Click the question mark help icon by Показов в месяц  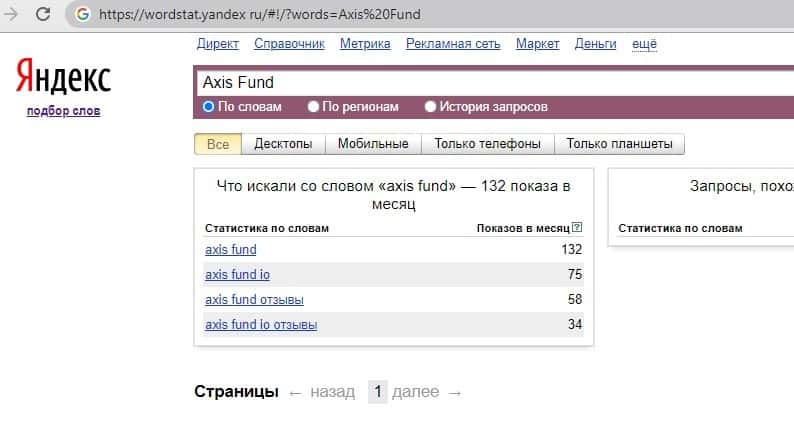point(577,228)
